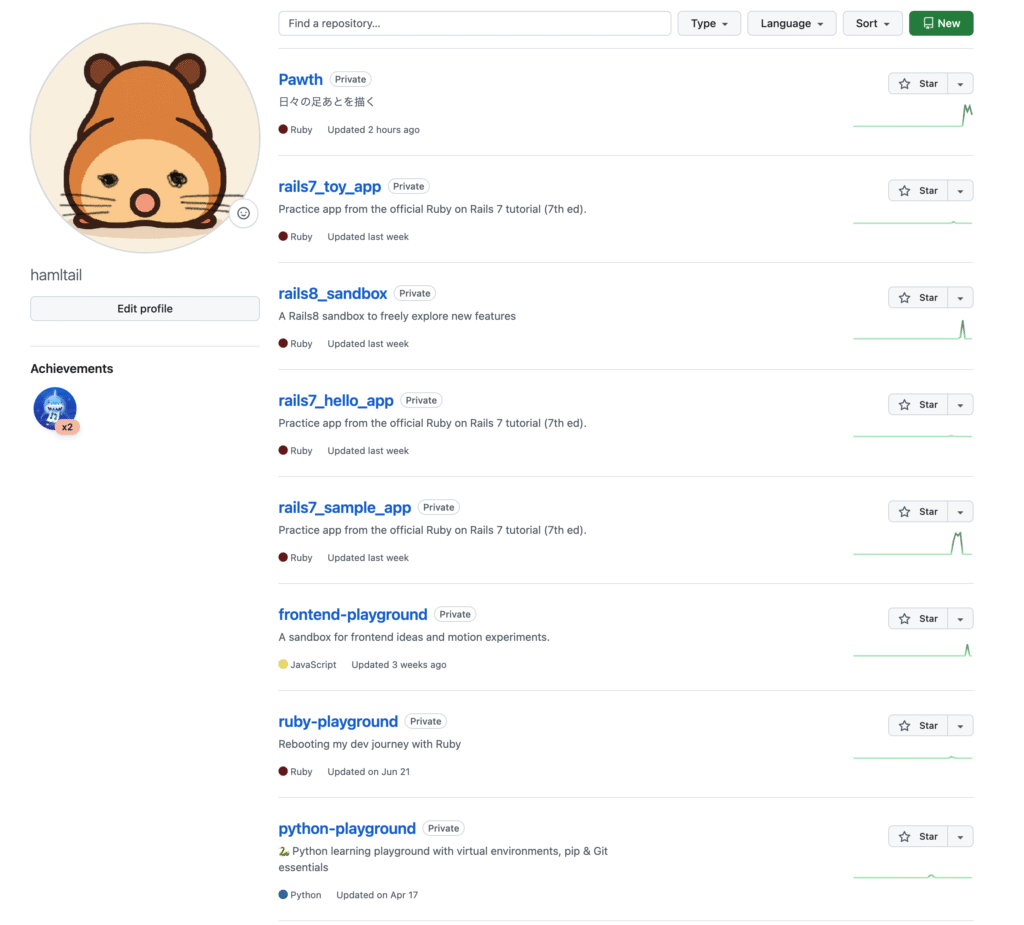Star the frontend-playground repository
Screen dimensions: 1024x925
pos(918,619)
